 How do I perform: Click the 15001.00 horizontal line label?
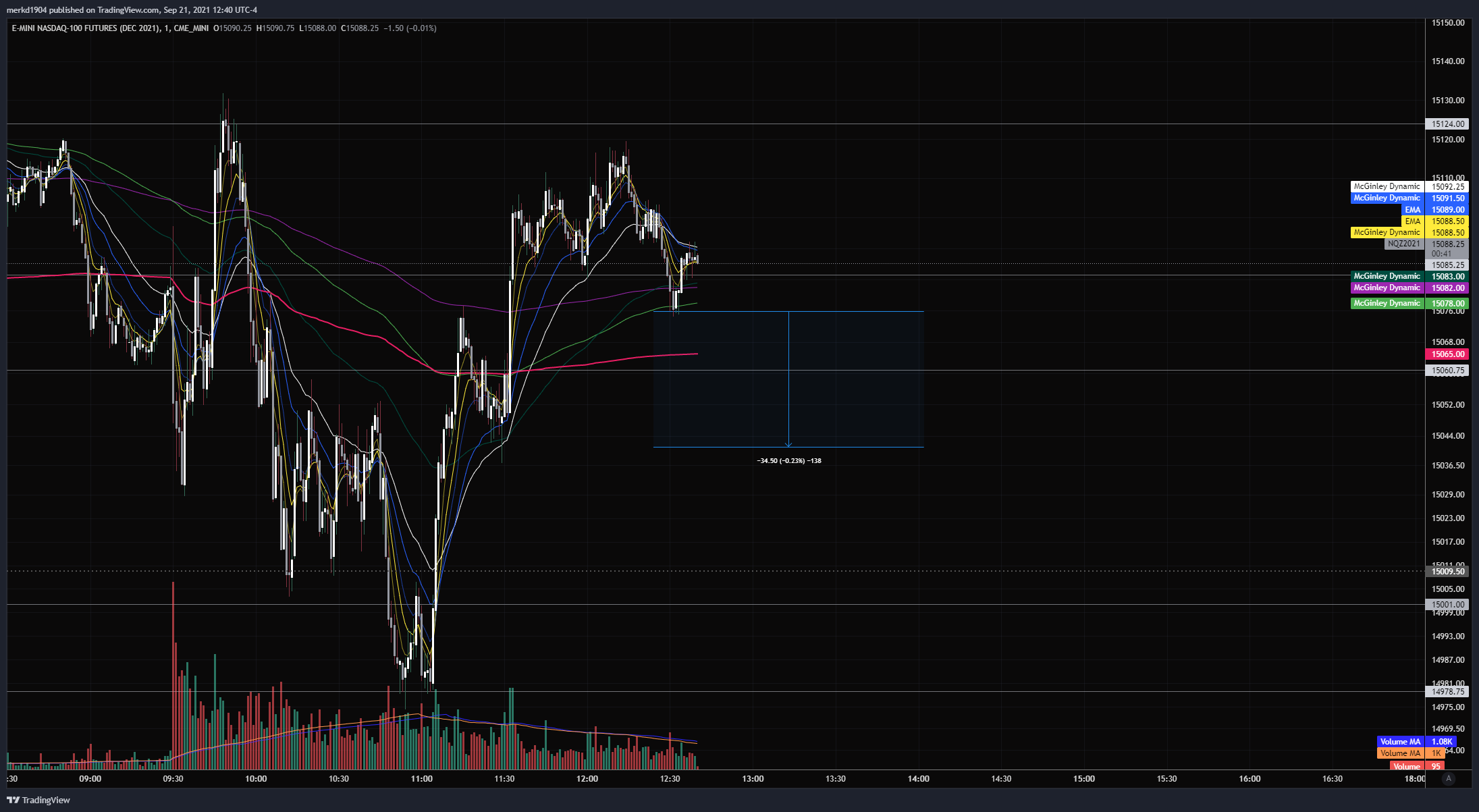coord(1447,605)
